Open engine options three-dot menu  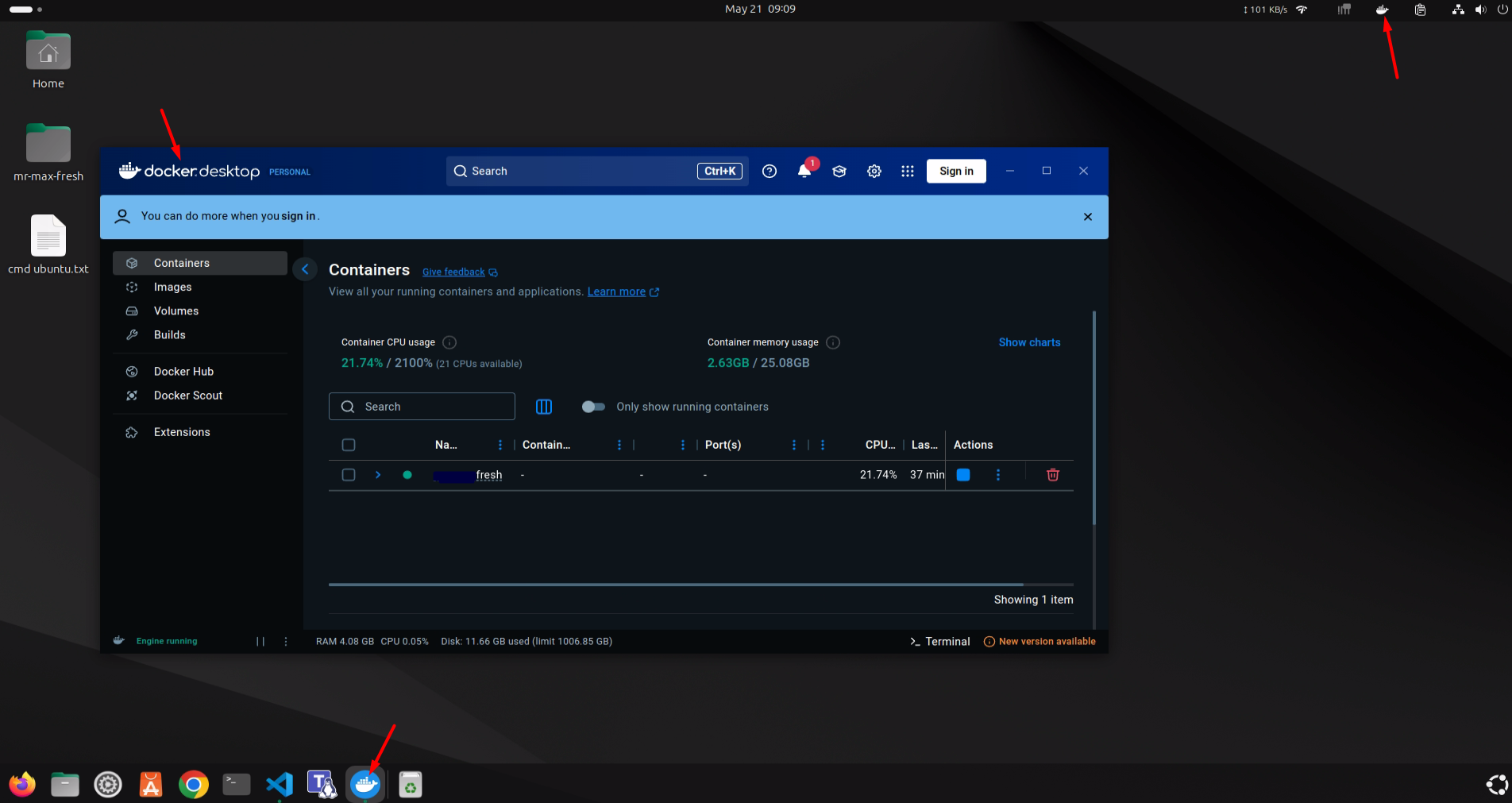[286, 642]
